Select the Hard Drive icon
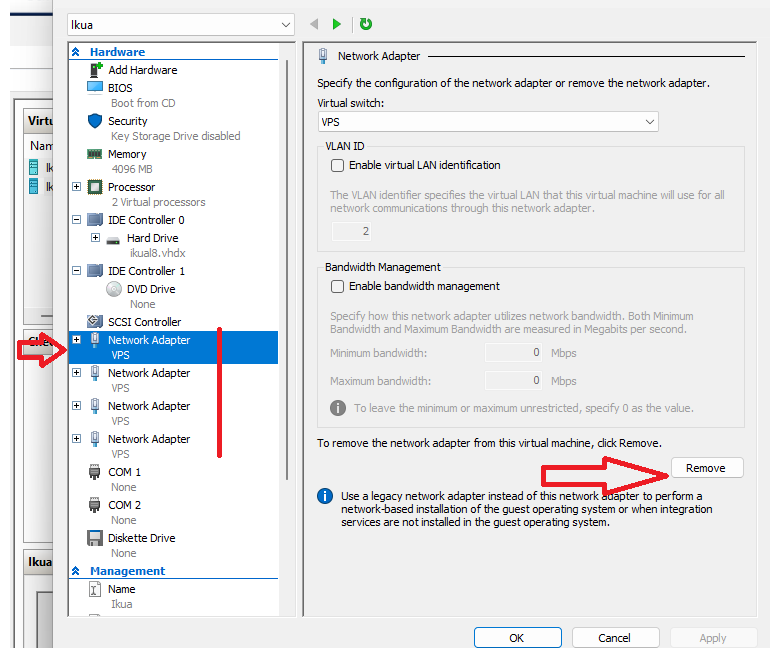Screen dimensions: 770x648 pyautogui.click(x=113, y=240)
